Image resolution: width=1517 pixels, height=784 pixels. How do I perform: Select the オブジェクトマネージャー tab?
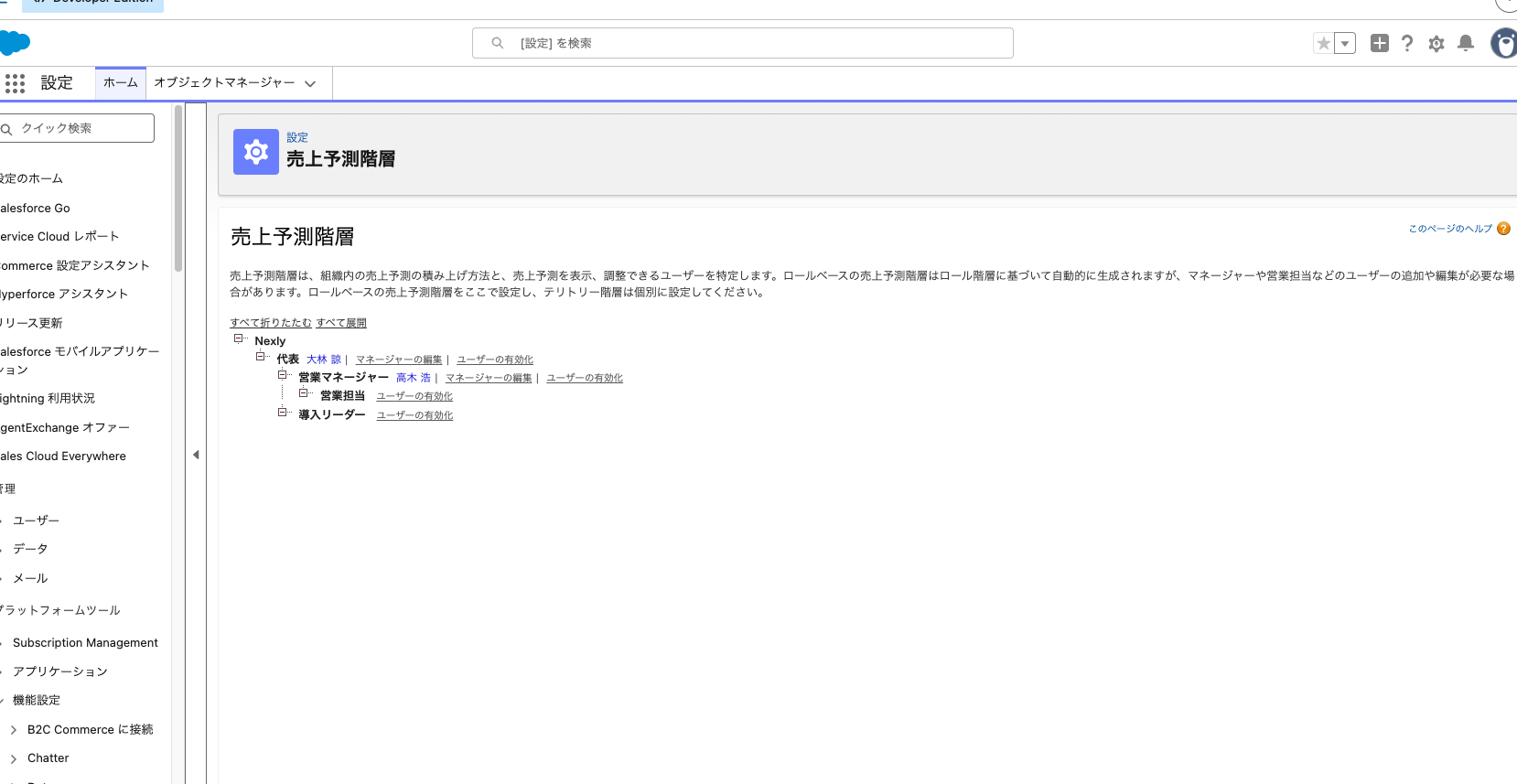[x=224, y=82]
